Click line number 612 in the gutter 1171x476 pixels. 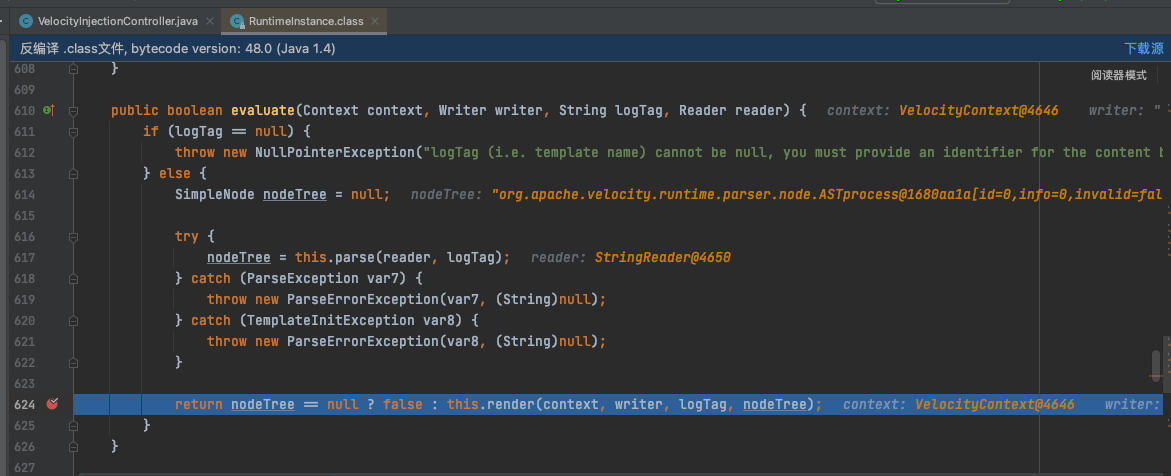24,153
